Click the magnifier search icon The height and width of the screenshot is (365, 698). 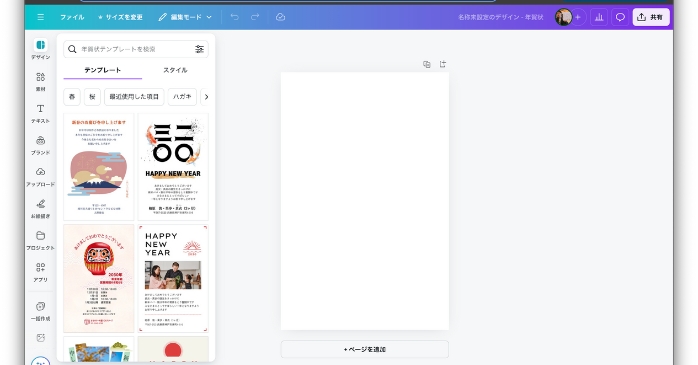pyautogui.click(x=72, y=49)
